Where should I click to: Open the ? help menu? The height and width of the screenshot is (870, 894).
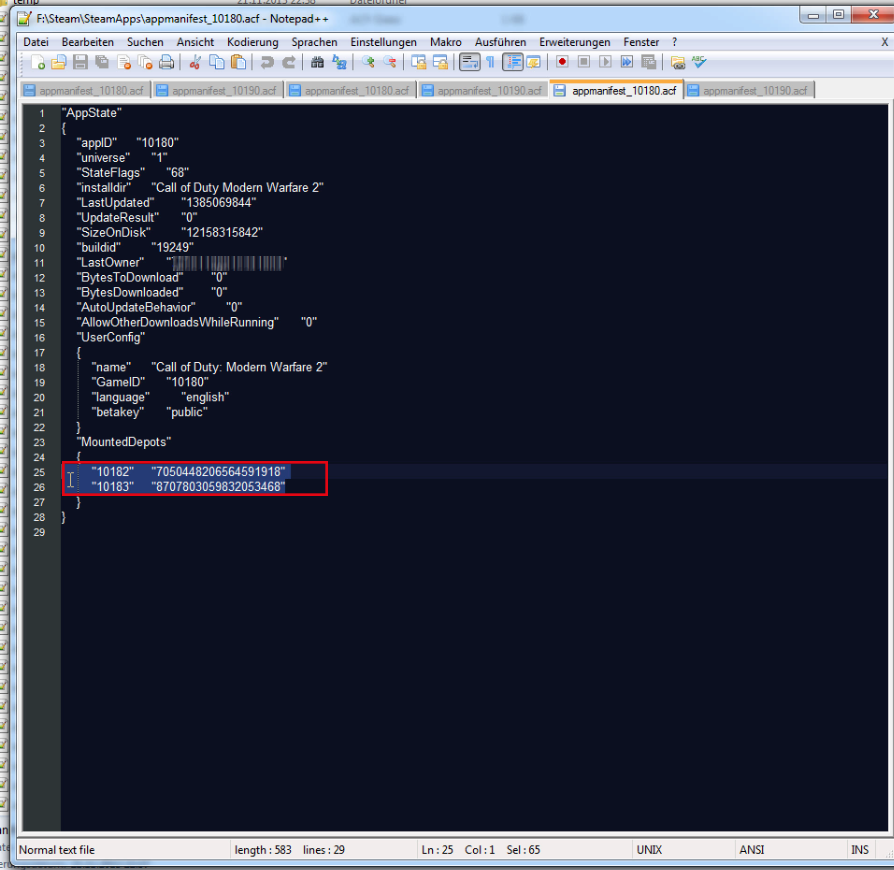click(674, 42)
